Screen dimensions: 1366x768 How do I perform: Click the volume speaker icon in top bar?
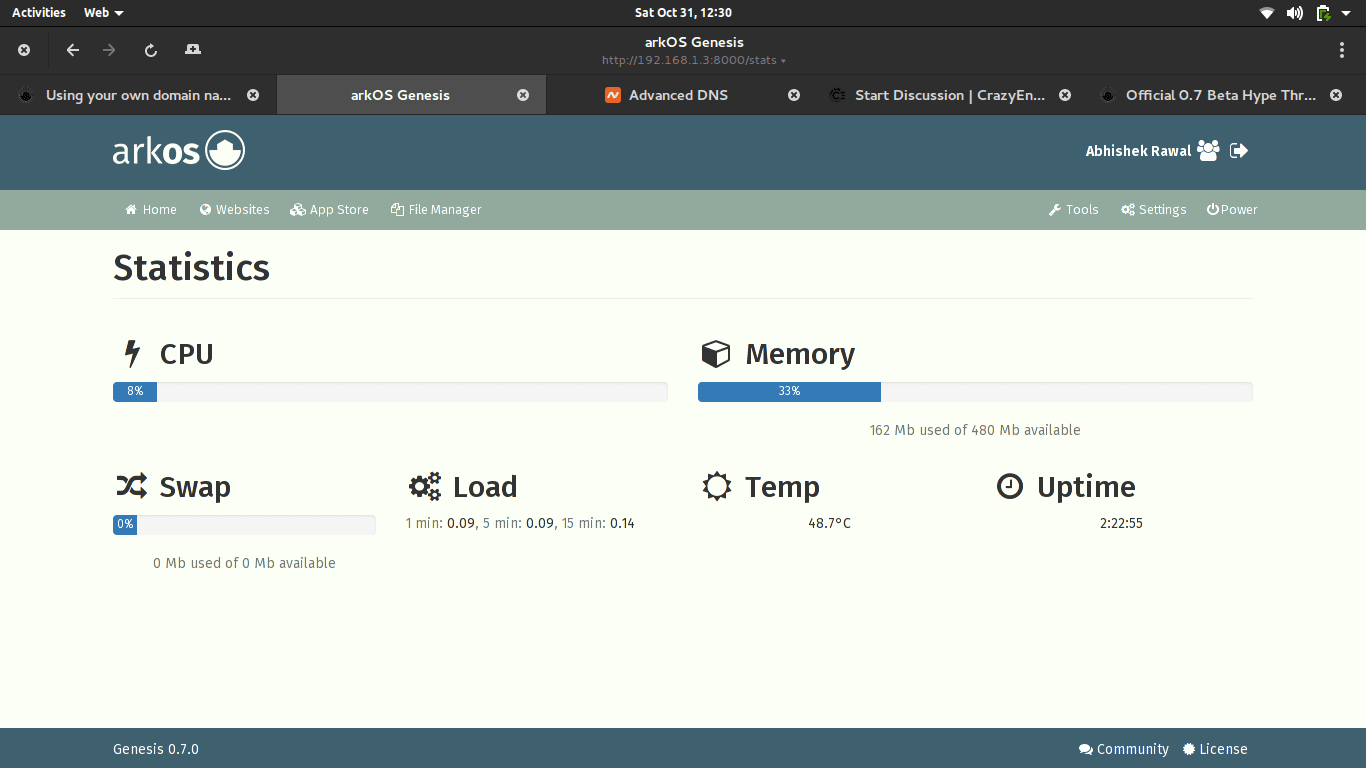tap(1295, 13)
